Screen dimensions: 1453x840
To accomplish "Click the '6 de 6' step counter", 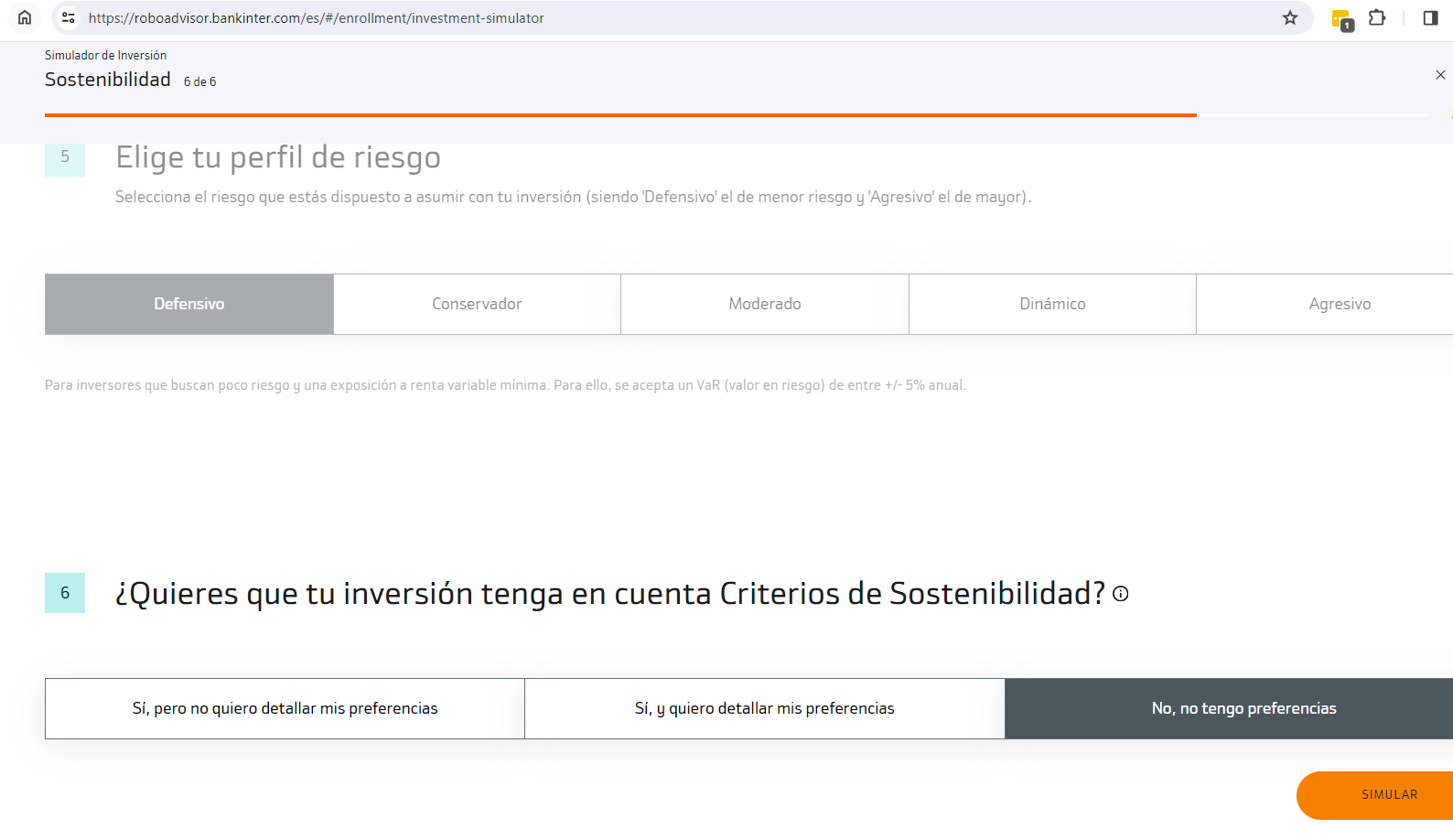I will [200, 81].
